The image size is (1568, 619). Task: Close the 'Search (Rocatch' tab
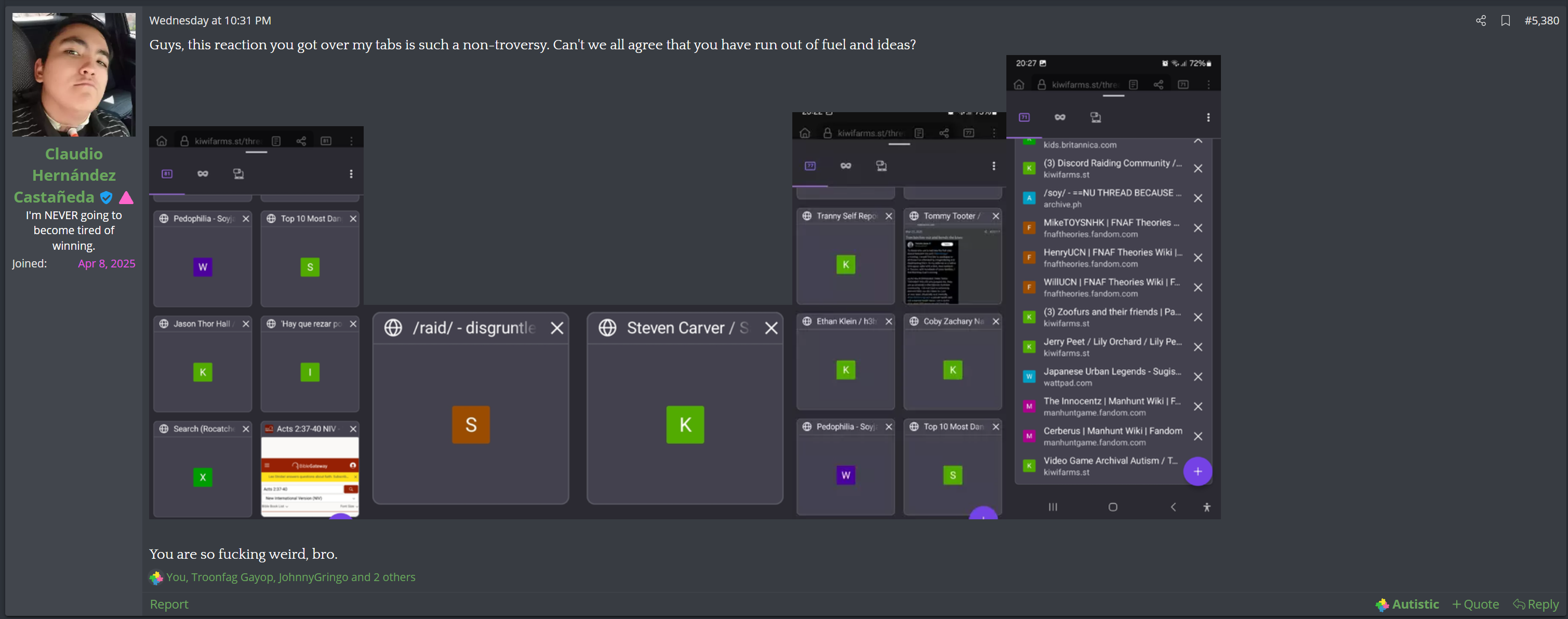pos(246,429)
